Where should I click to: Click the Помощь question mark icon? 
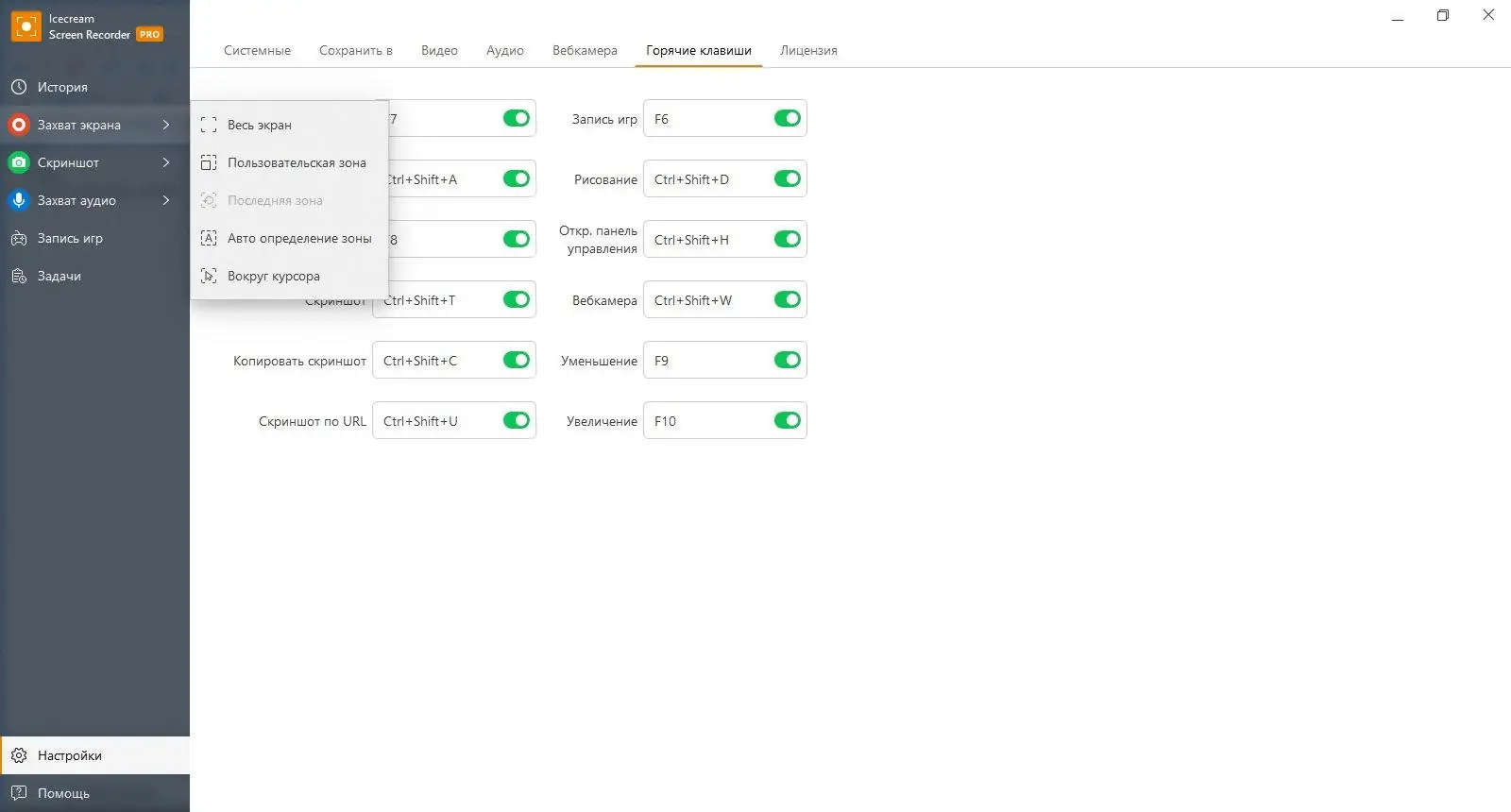coord(19,793)
